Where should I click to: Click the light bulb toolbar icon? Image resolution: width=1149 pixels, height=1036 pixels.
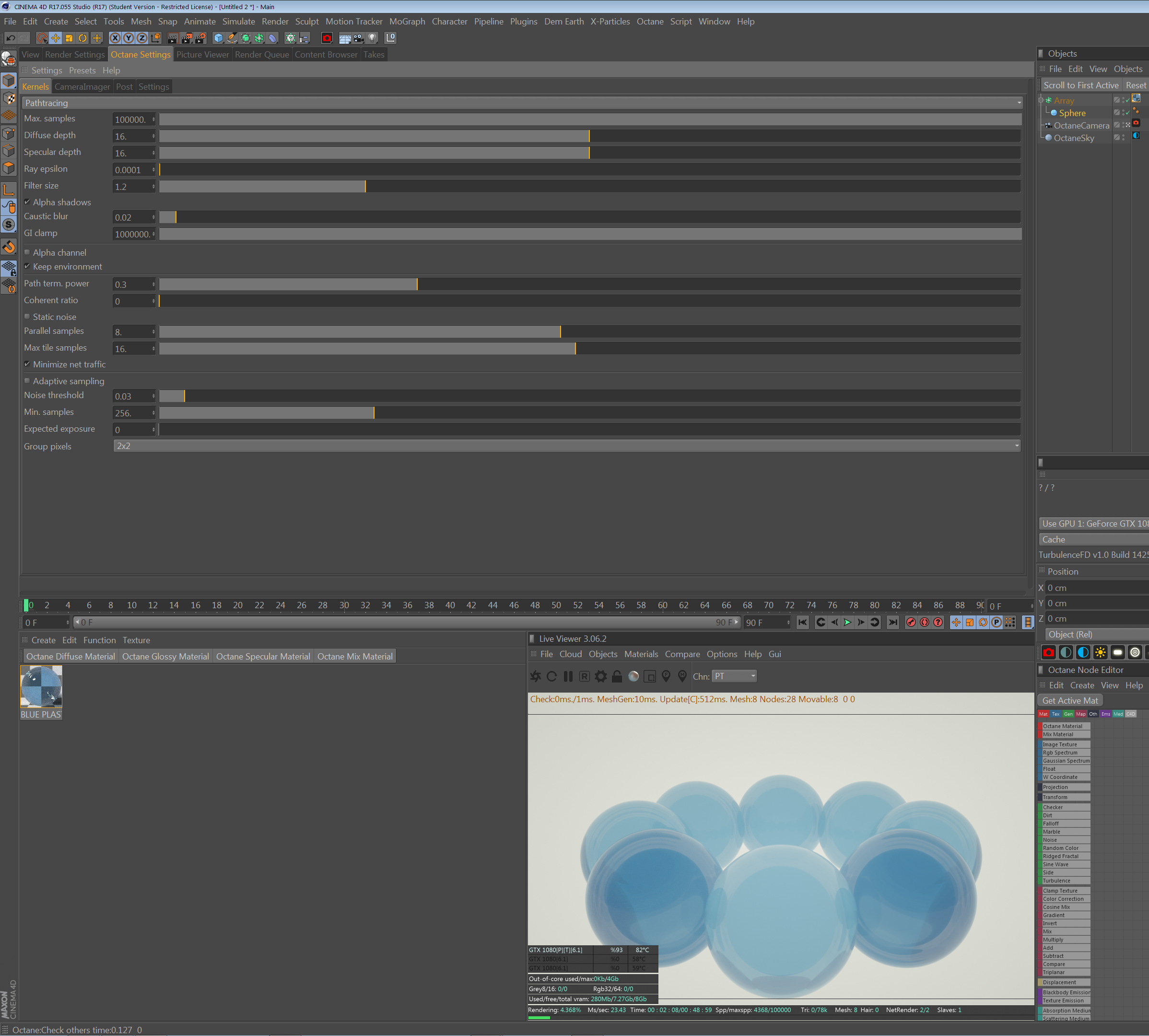point(372,38)
